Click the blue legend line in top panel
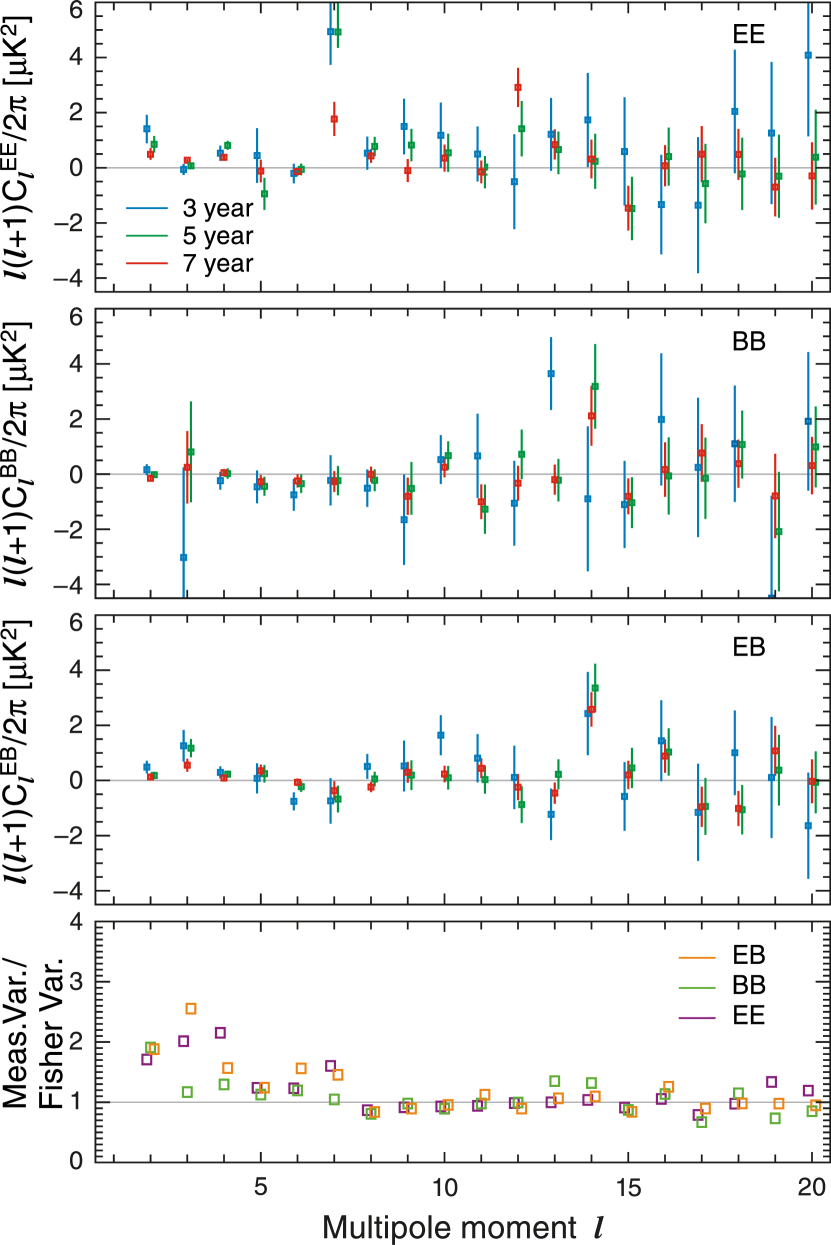The image size is (831, 1245). [x=146, y=208]
